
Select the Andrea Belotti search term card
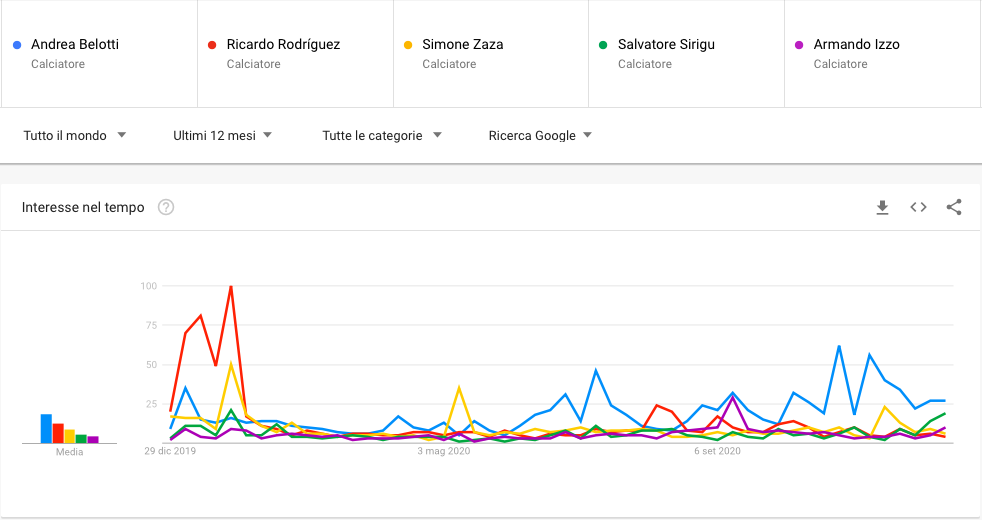(100, 54)
